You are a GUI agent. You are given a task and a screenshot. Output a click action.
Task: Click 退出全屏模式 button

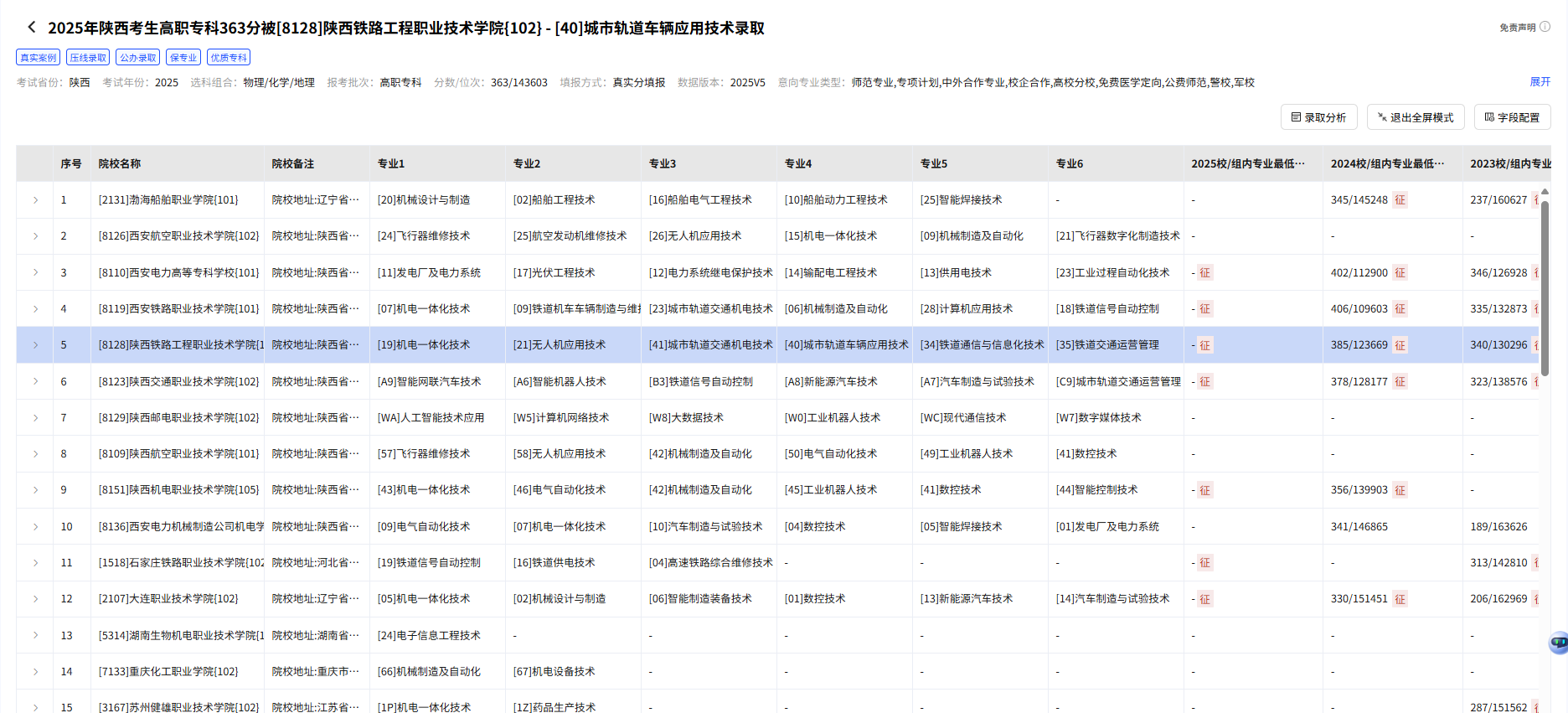coord(1416,117)
